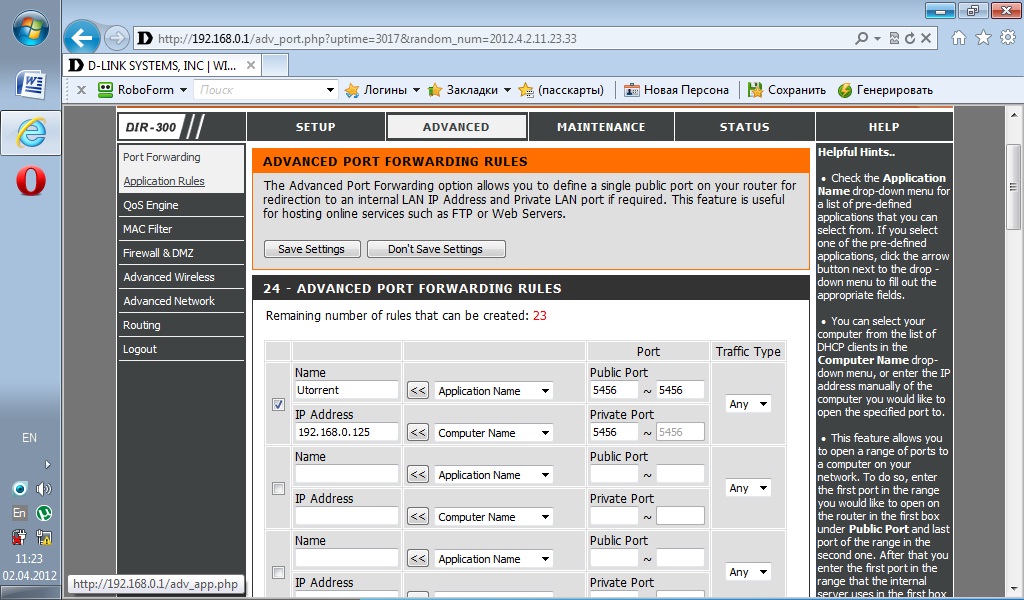The width and height of the screenshot is (1024, 600).
Task: Open Computer Name dropdown in Utorrent rule
Action: pyautogui.click(x=494, y=433)
